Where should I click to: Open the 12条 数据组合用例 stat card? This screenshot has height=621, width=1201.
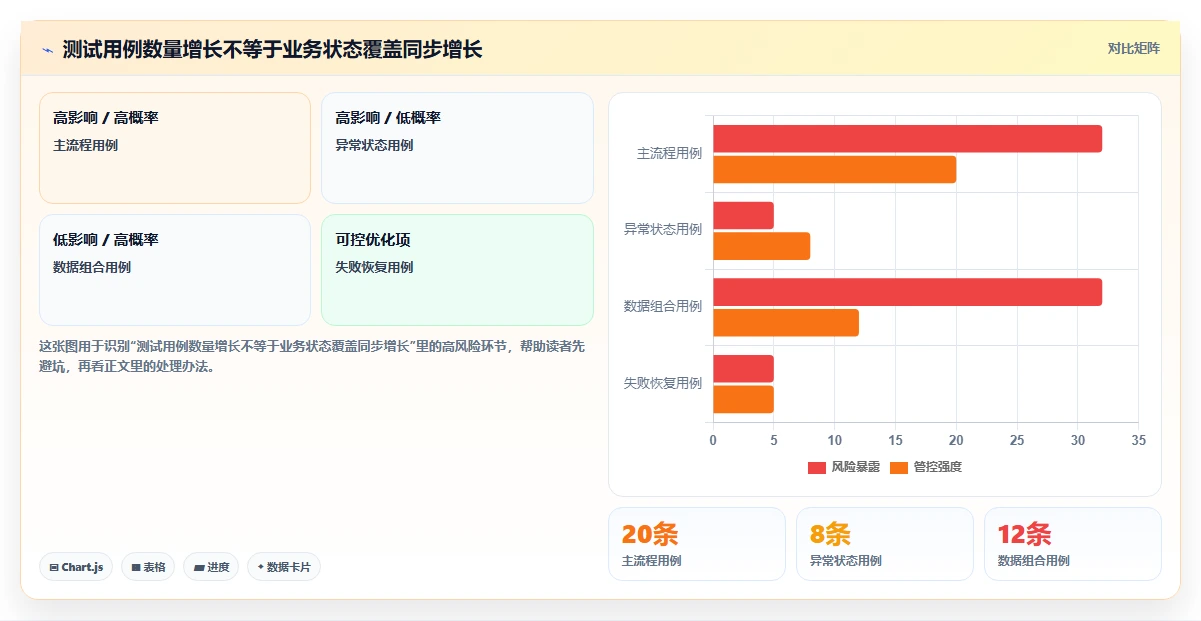[x=1073, y=544]
